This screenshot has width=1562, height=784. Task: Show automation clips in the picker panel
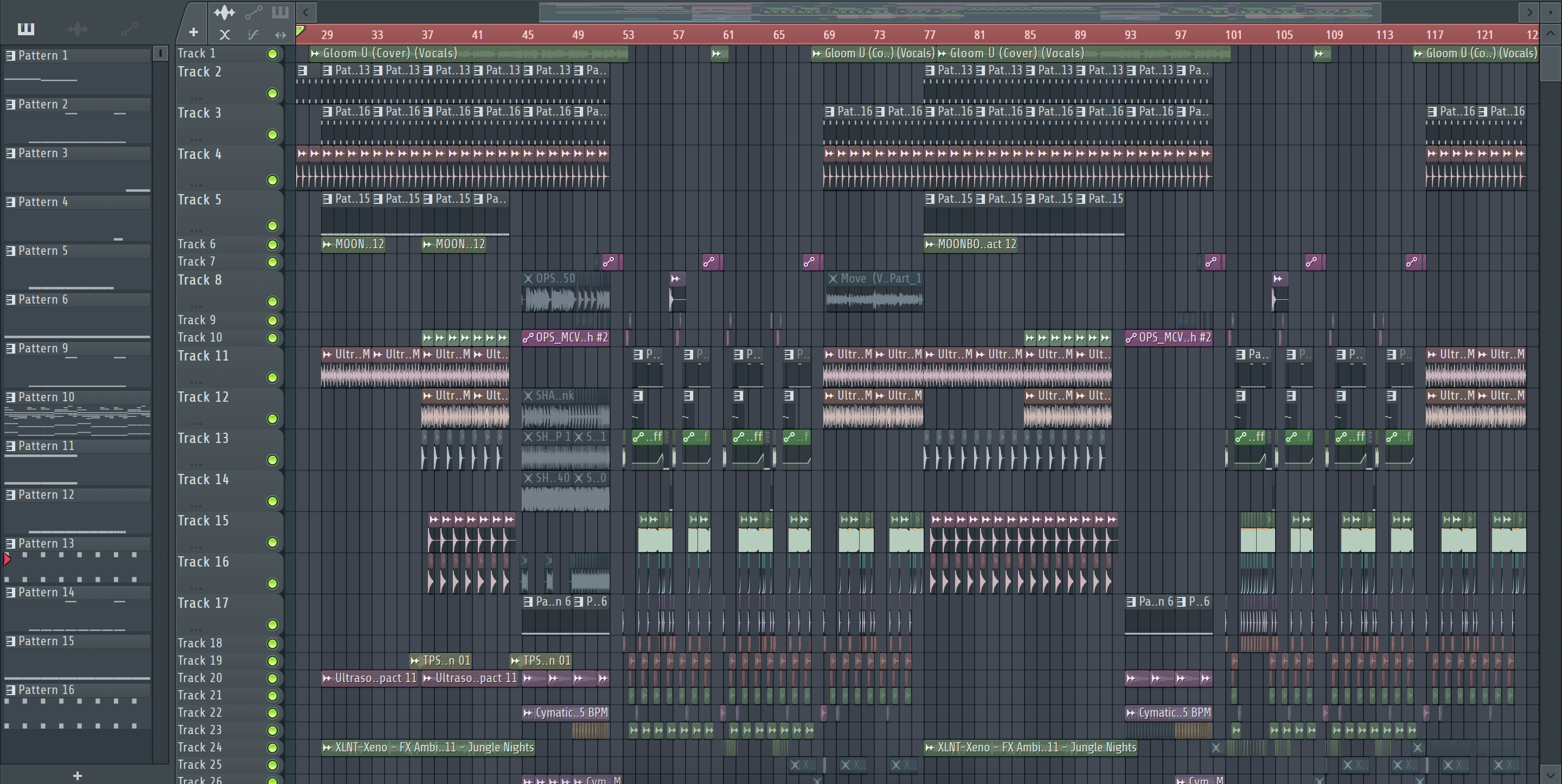[129, 29]
